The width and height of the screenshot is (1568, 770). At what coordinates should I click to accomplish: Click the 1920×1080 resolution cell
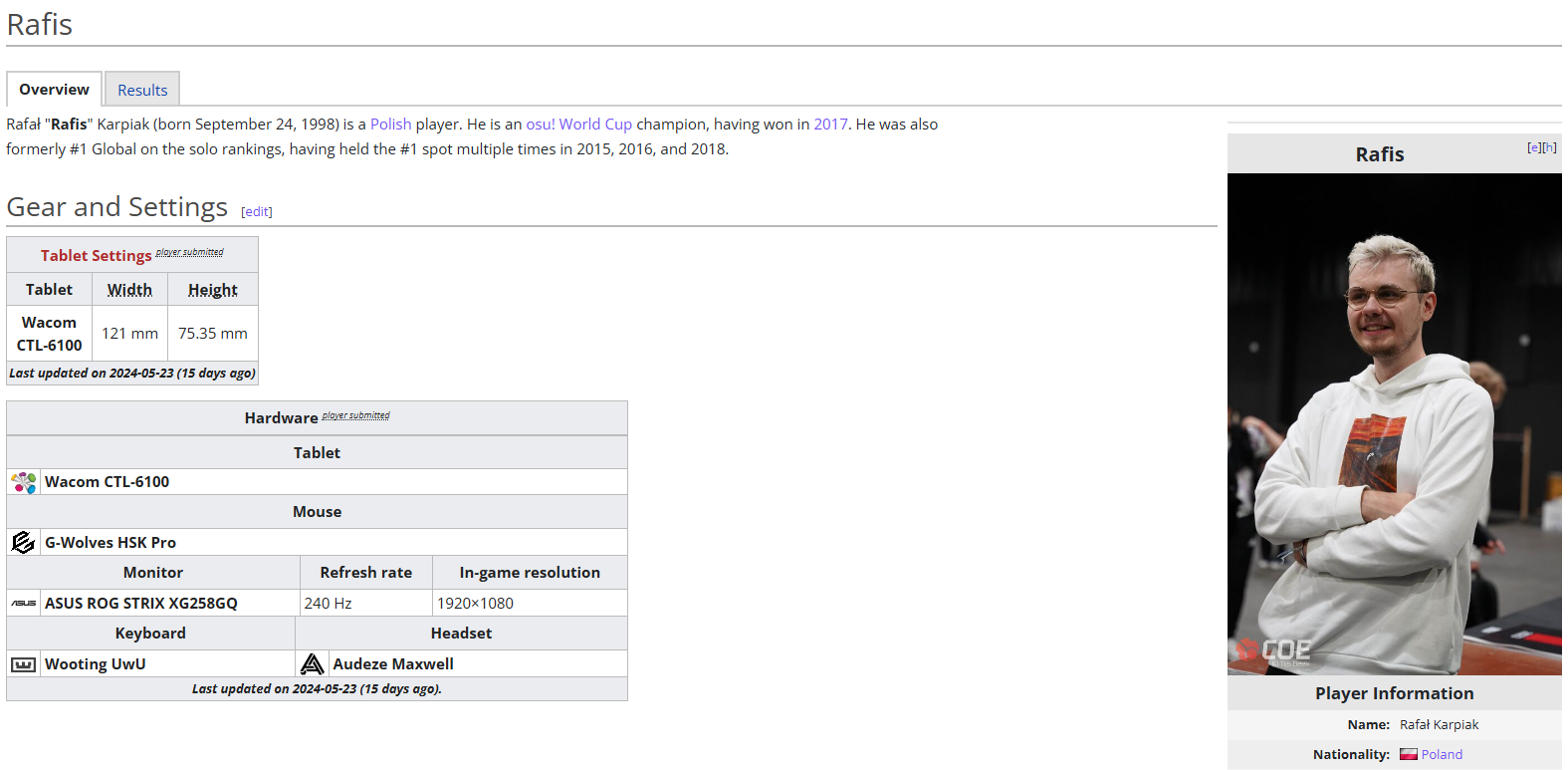click(530, 604)
